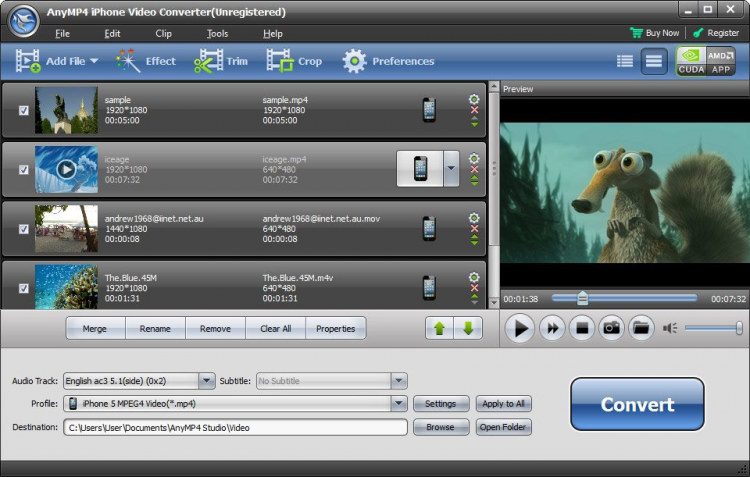The width and height of the screenshot is (750, 477).
Task: Select the sample video thumbnail
Action: pos(66,110)
